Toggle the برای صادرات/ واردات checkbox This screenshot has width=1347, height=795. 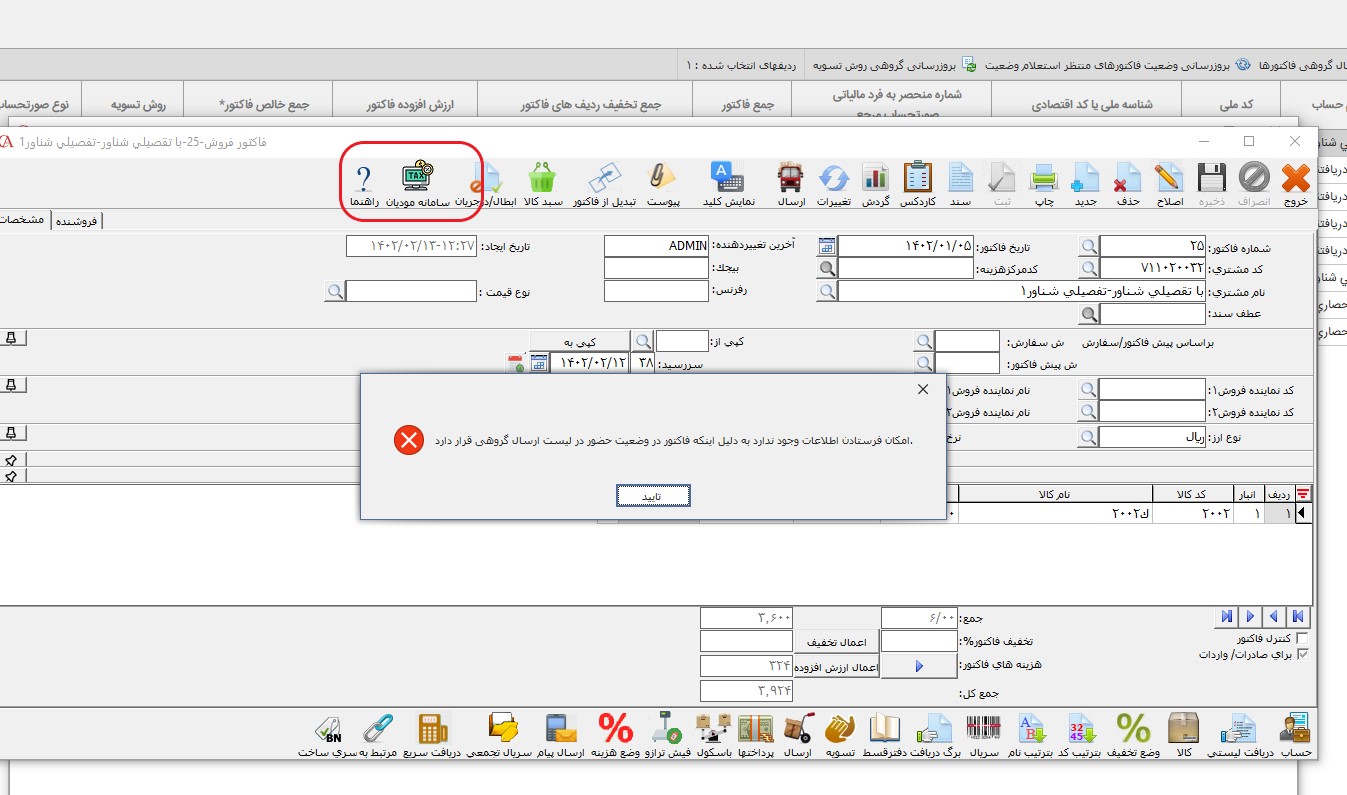[x=1301, y=654]
